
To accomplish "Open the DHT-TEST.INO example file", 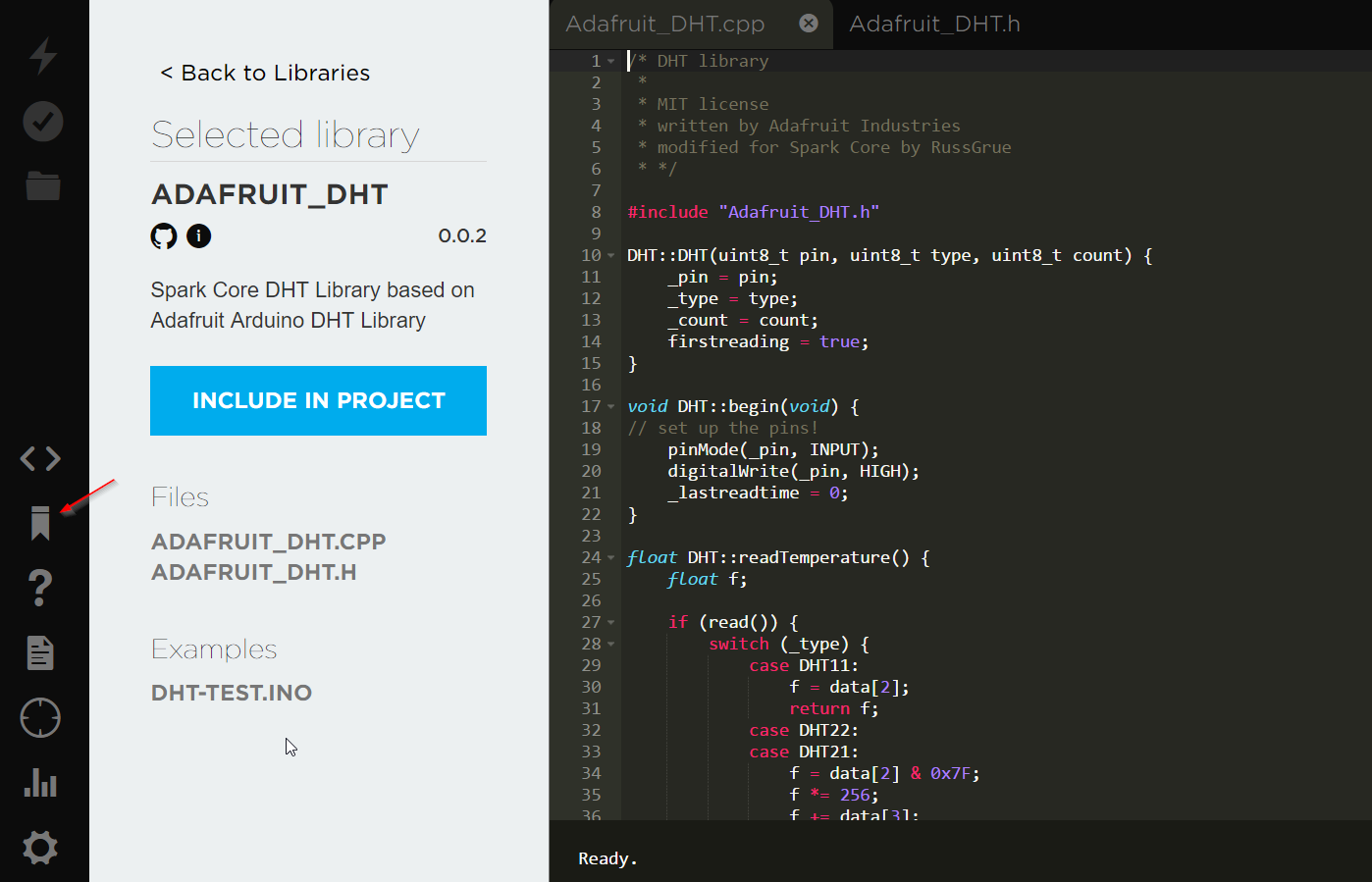I will click(x=232, y=693).
